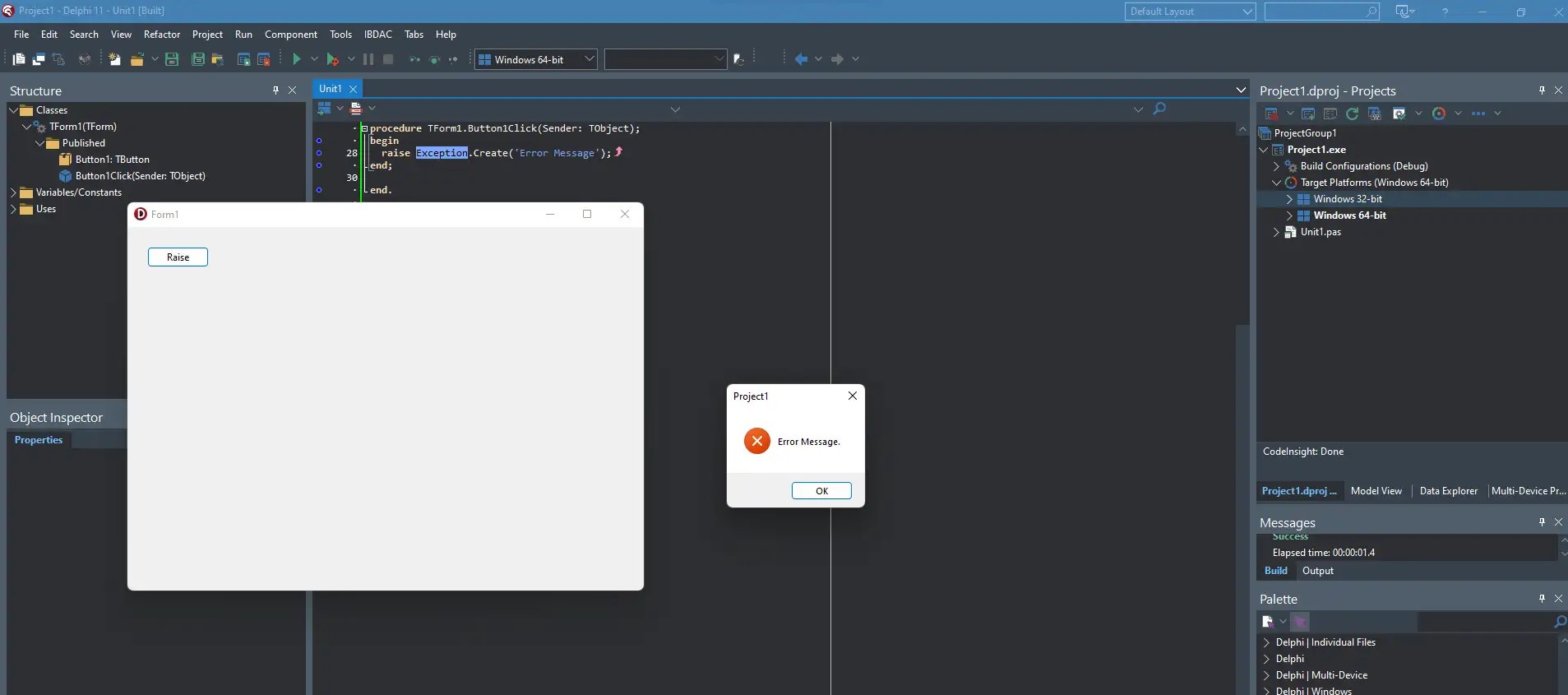Image resolution: width=1568 pixels, height=695 pixels.
Task: Close the Project1 error dialog
Action: (853, 396)
